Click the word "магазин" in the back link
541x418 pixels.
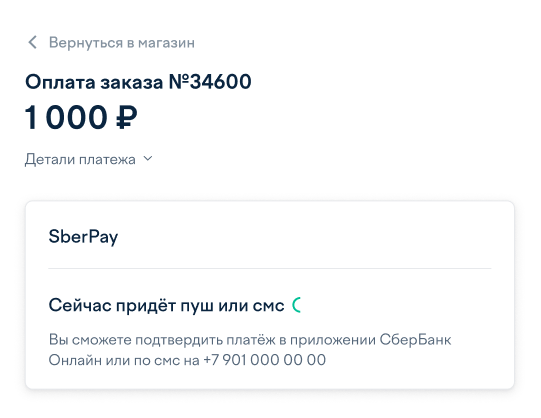click(x=166, y=43)
